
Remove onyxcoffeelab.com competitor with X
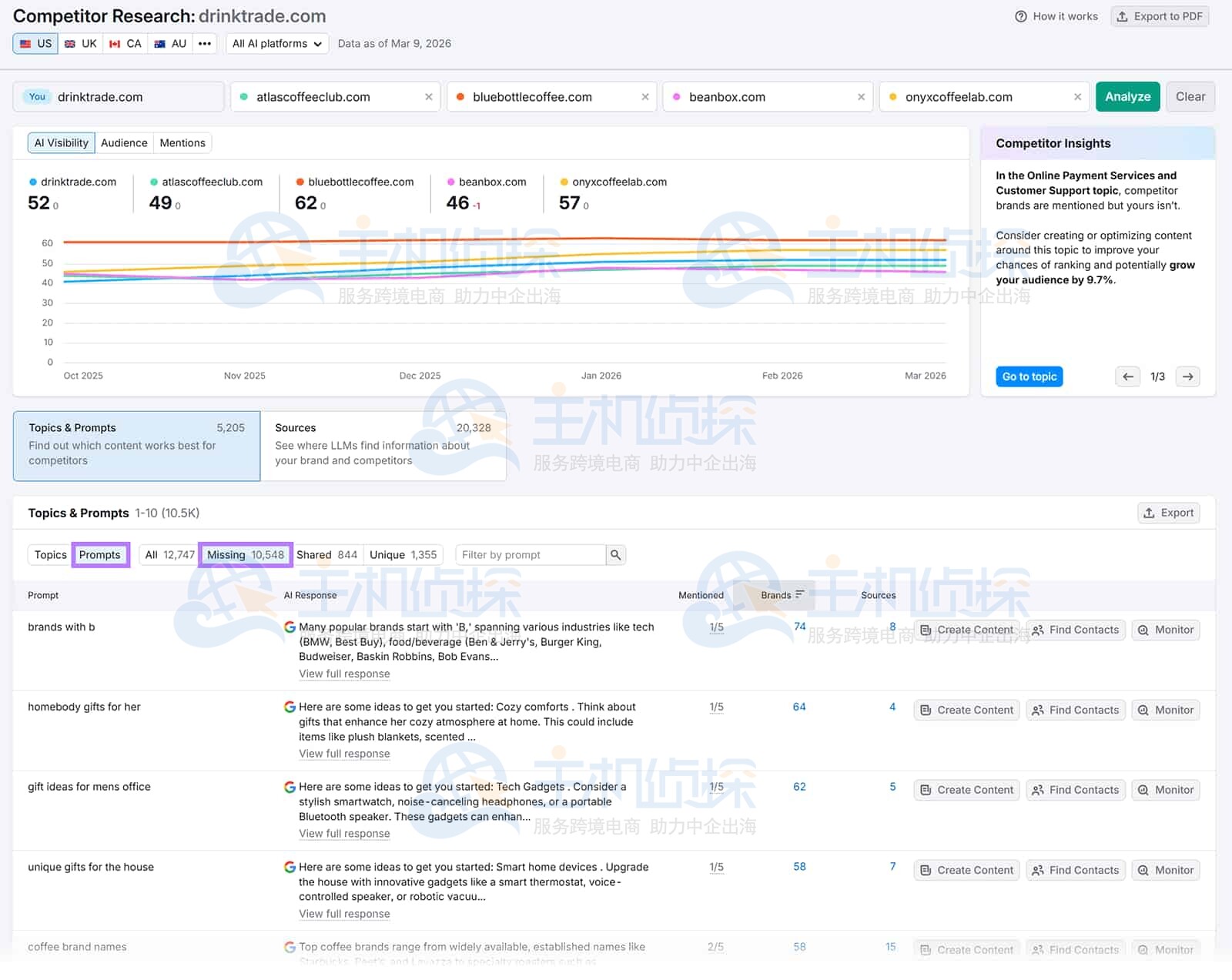pos(1078,97)
